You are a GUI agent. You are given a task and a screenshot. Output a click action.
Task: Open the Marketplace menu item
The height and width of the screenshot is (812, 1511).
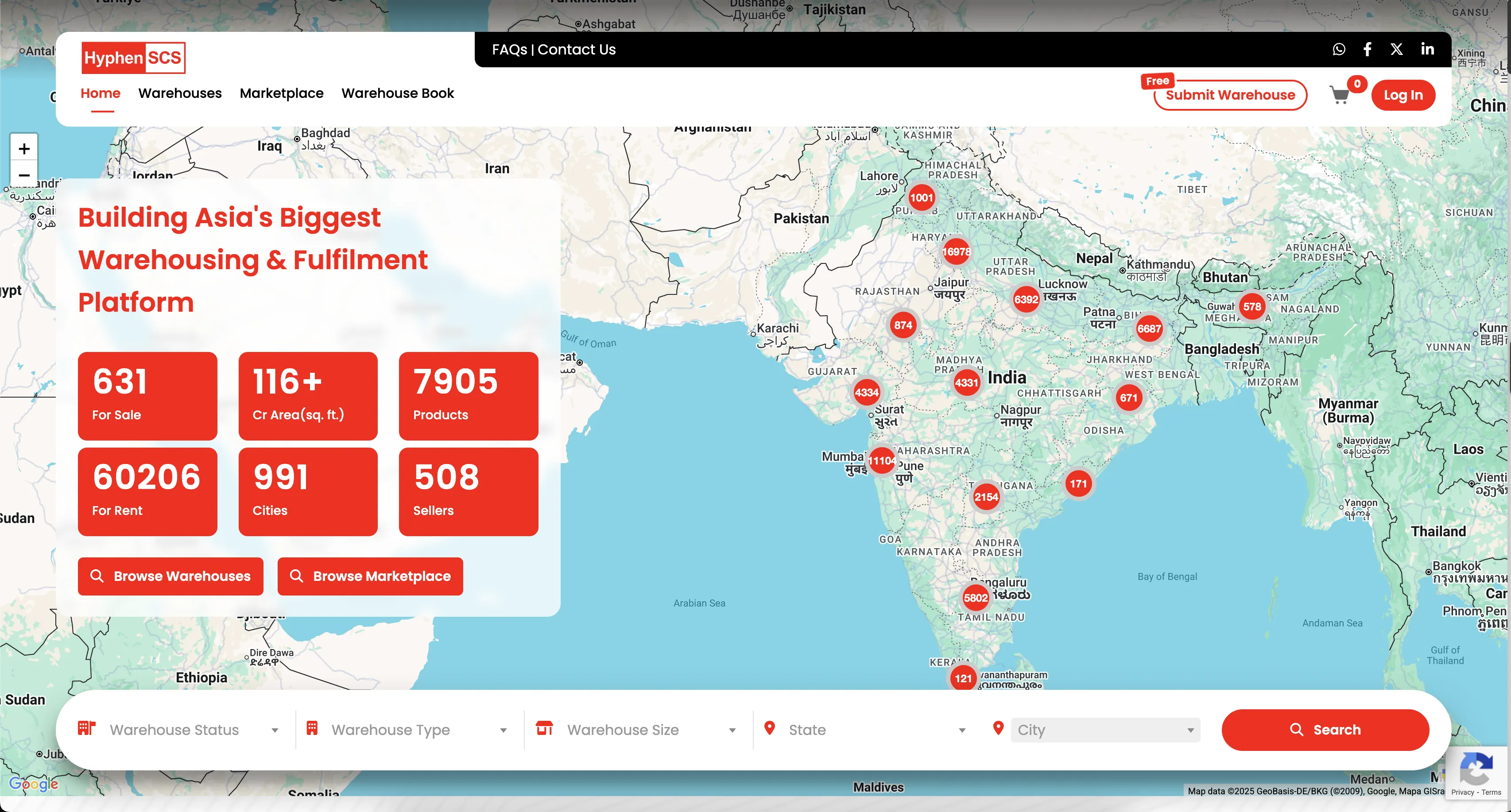[282, 93]
